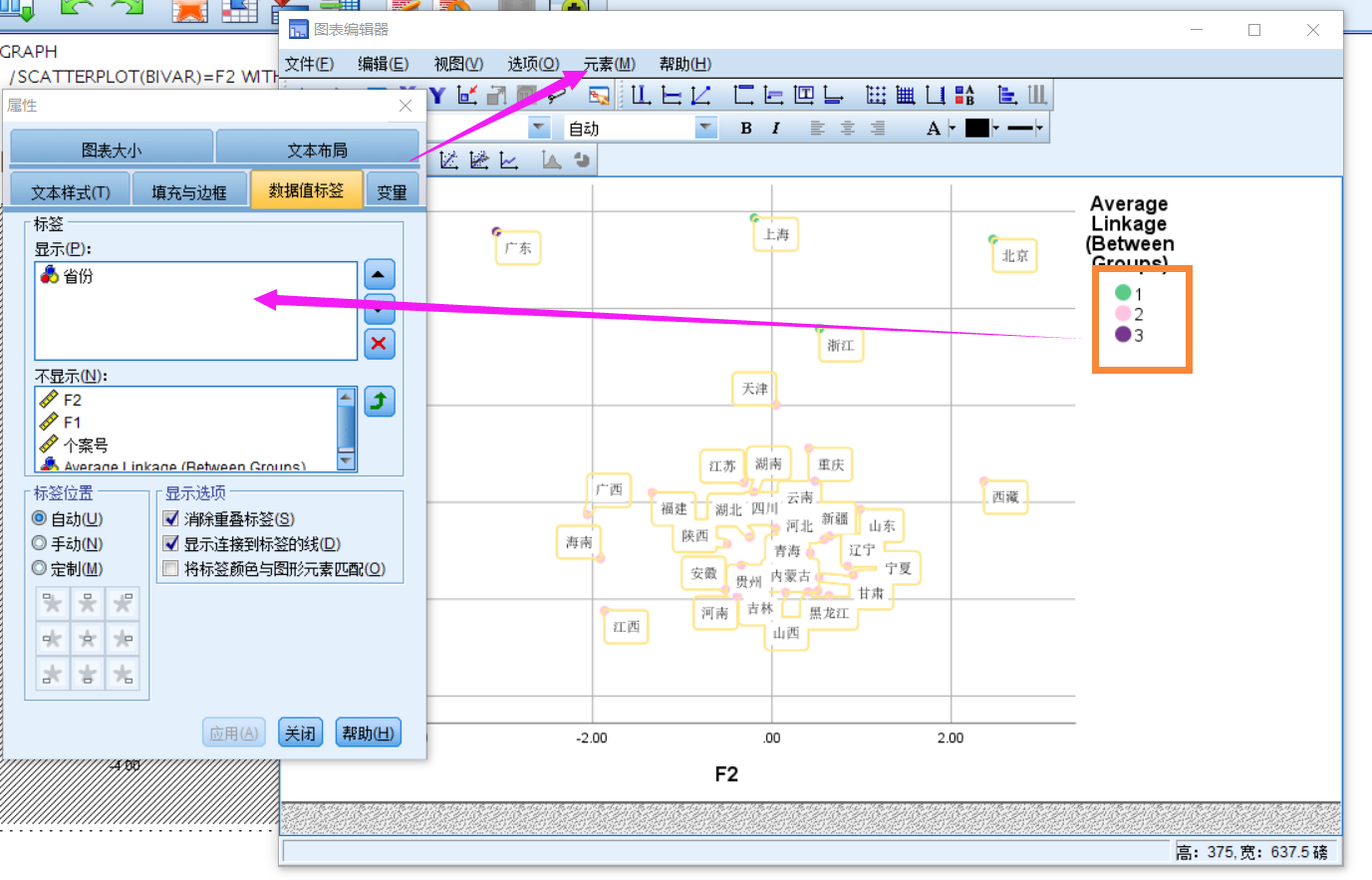Screen dimensions: 1372x880
Task: Click the distribution curve icon
Action: [552, 160]
